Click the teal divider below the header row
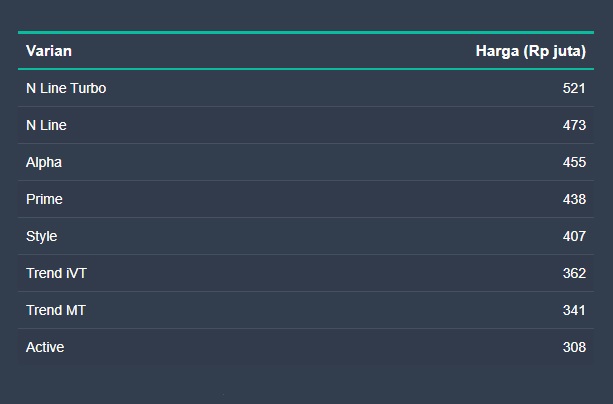Screen dimensions: 613x404 click(x=306, y=69)
